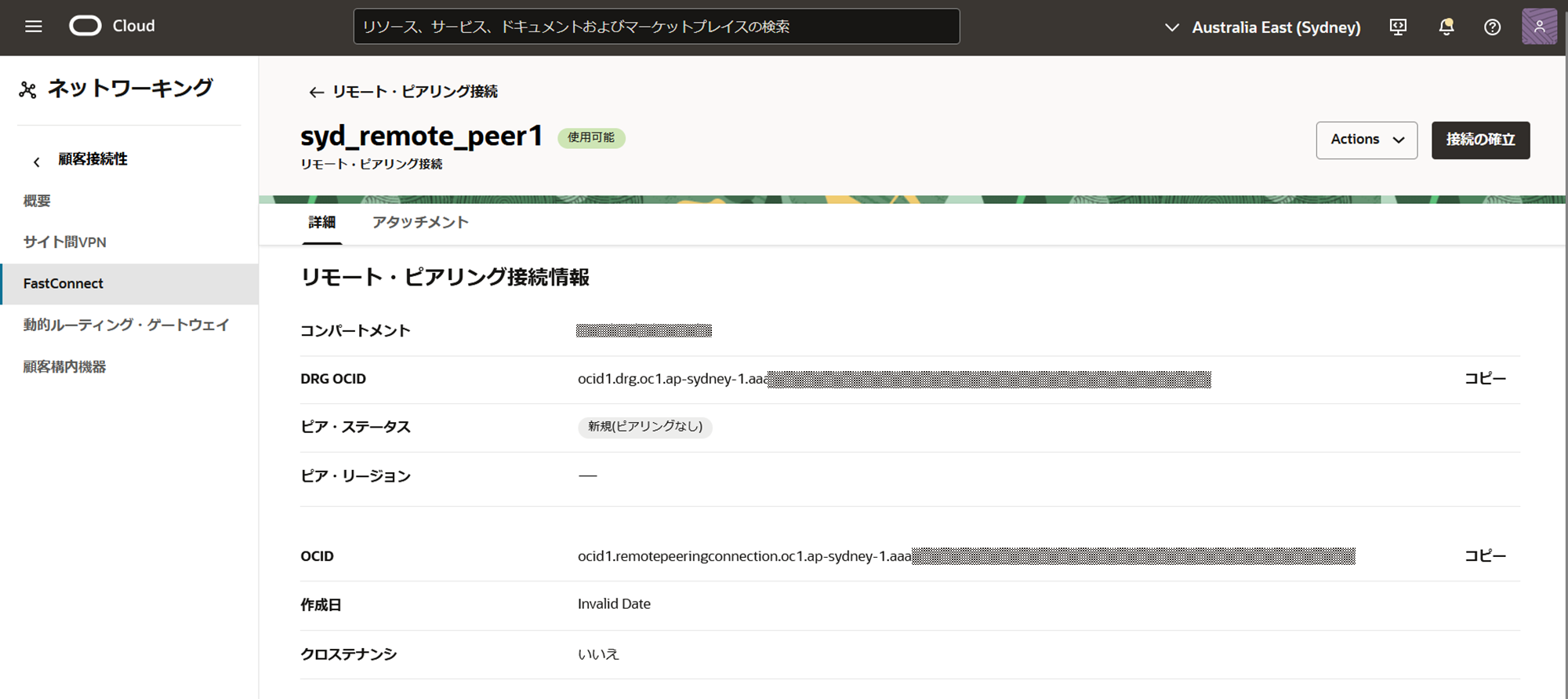This screenshot has width=1568, height=699.
Task: Click the redacted コンパートメント value
Action: pos(644,330)
